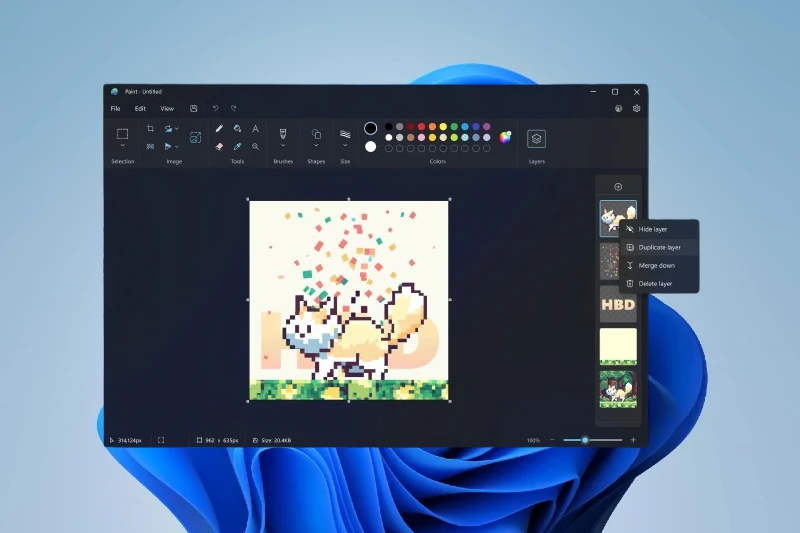
Task: Expand the Selection dropdown arrow
Action: coord(122,146)
